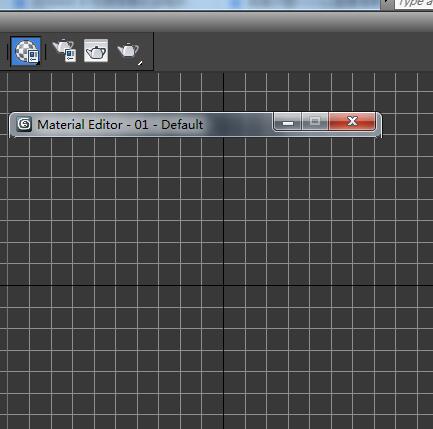Click the arrow beside the search field
The height and width of the screenshot is (429, 433).
(387, 4)
